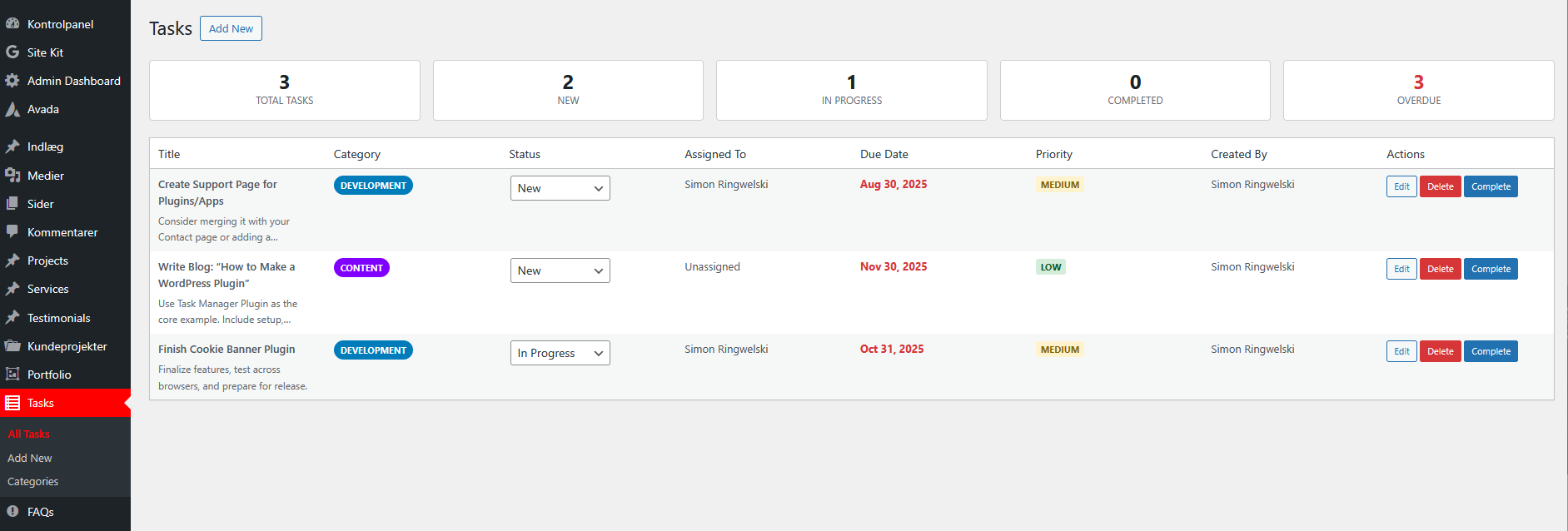Click DEVELOPMENT badge on Create Support Page row

click(373, 186)
